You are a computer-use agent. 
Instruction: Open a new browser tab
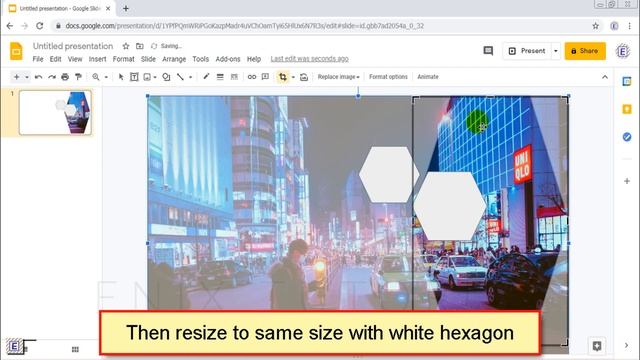coord(126,8)
